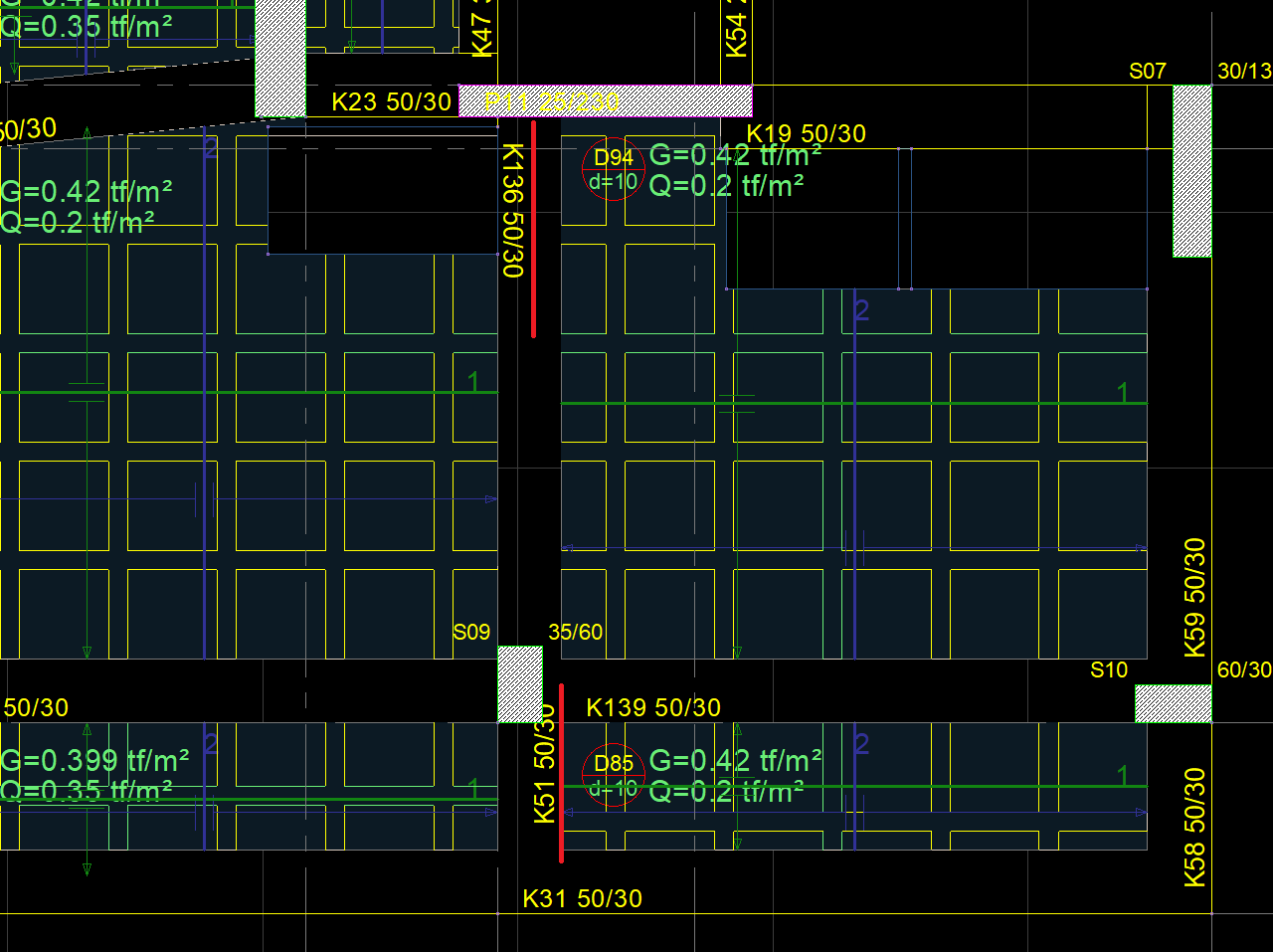Select red line beside K51 beam label

(x=562, y=772)
